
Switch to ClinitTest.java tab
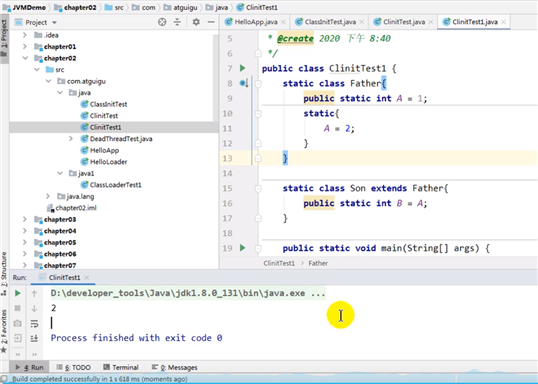tap(404, 22)
